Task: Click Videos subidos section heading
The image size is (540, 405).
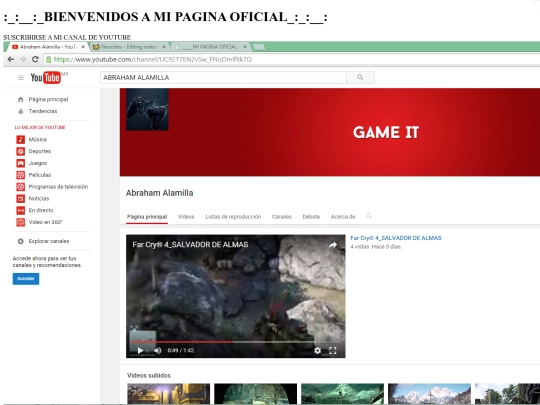Action: click(x=149, y=375)
